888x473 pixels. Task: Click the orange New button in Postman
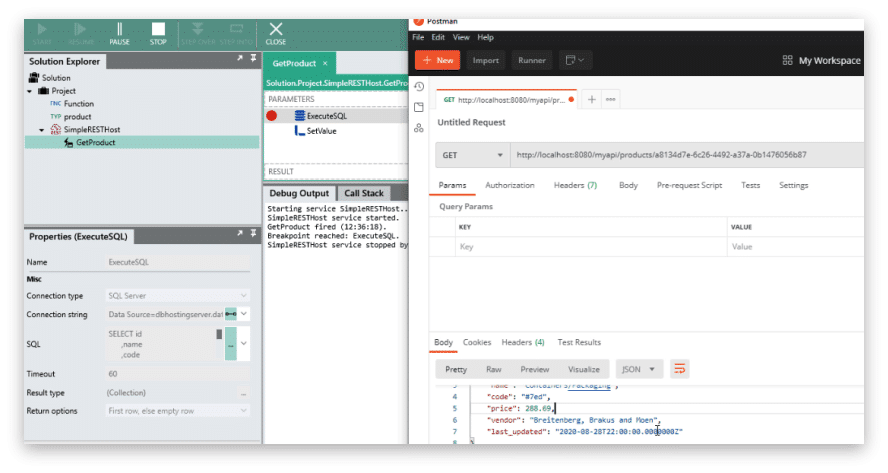[x=438, y=60]
